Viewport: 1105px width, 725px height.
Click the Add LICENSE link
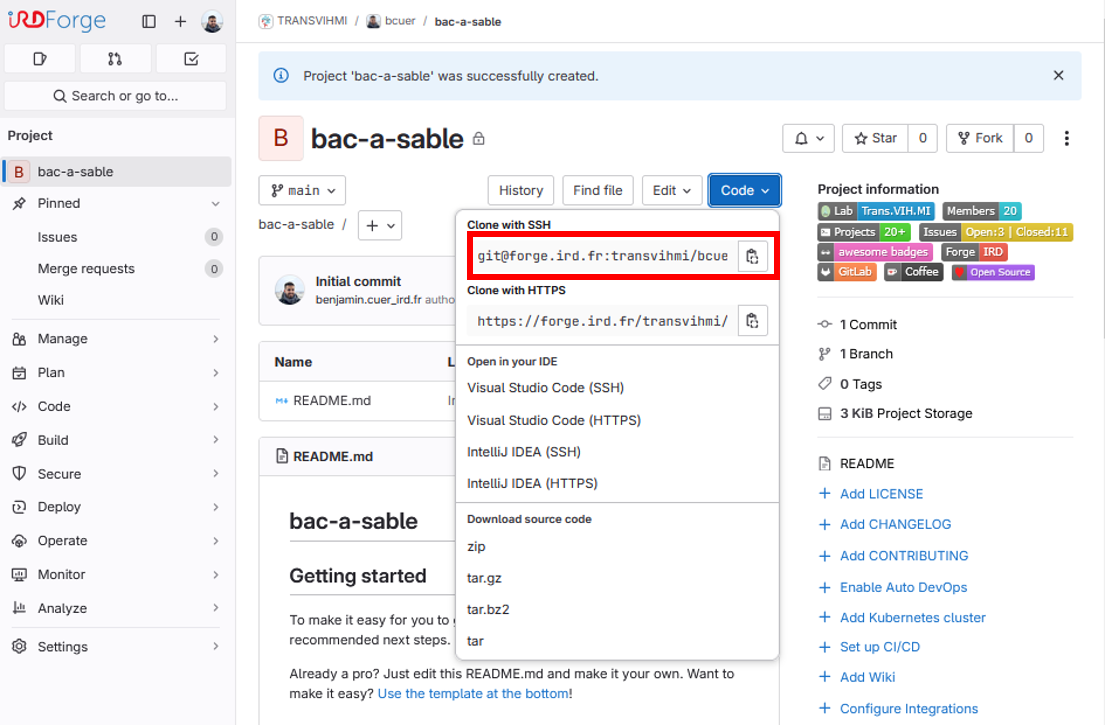point(881,494)
